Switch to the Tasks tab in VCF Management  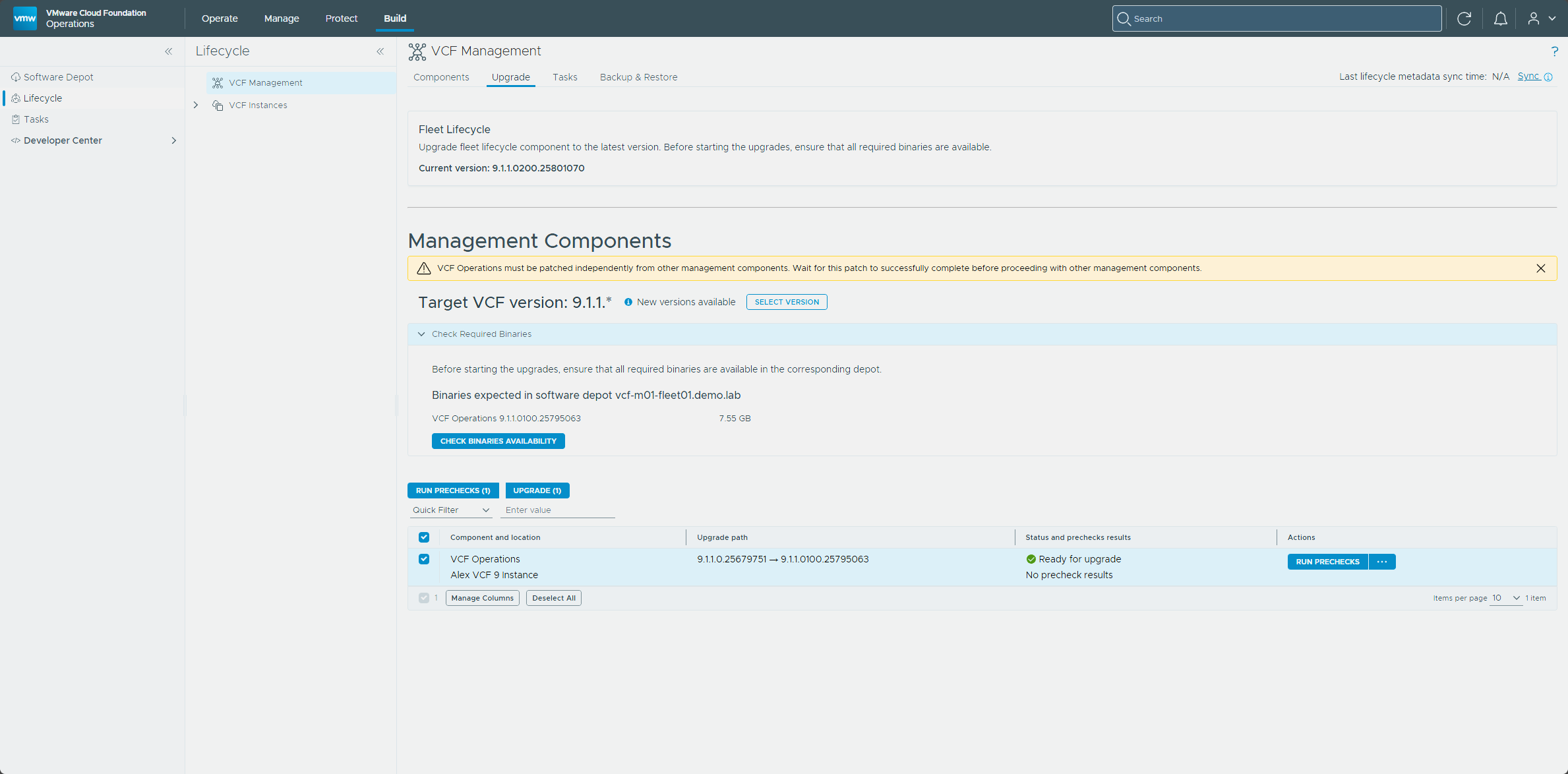pyautogui.click(x=565, y=77)
